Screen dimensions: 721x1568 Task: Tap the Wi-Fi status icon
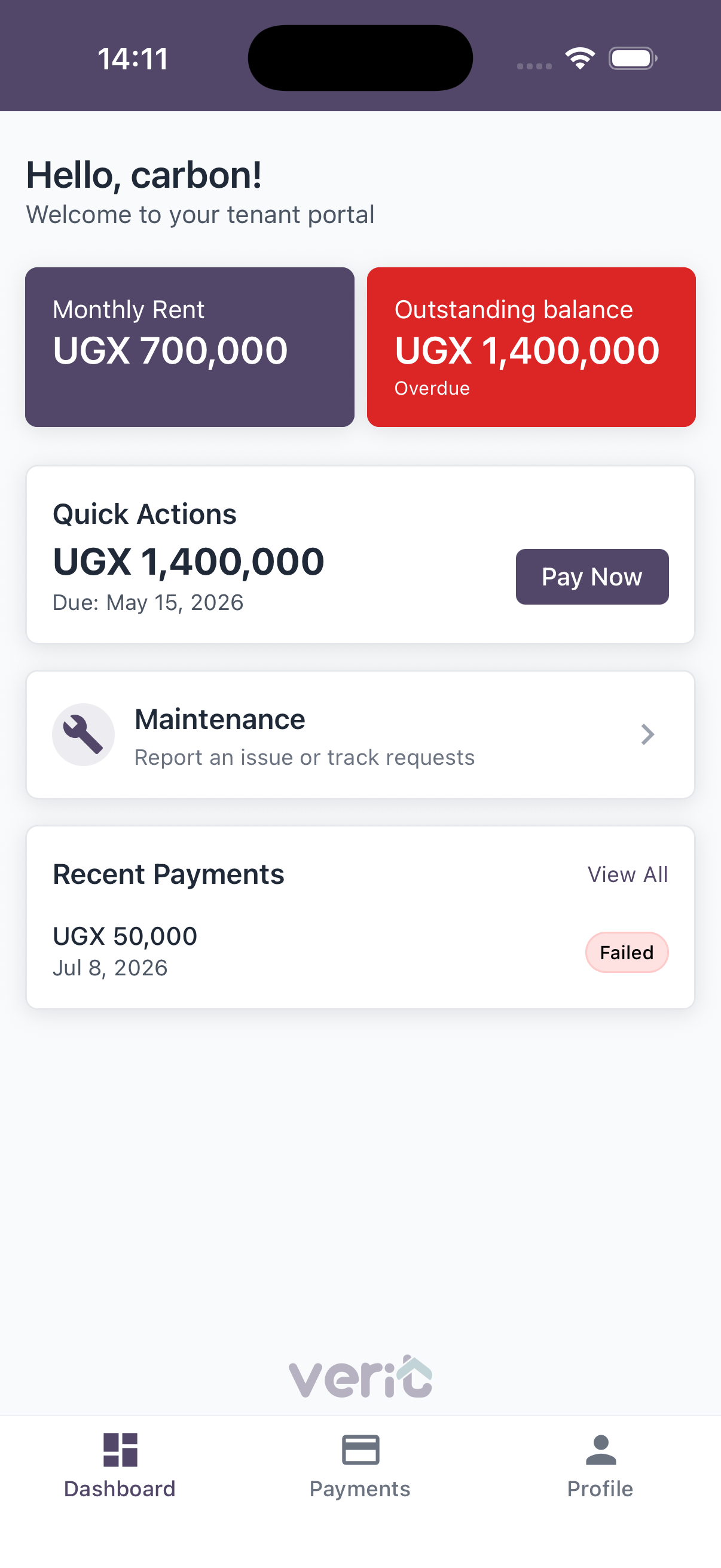pos(580,59)
